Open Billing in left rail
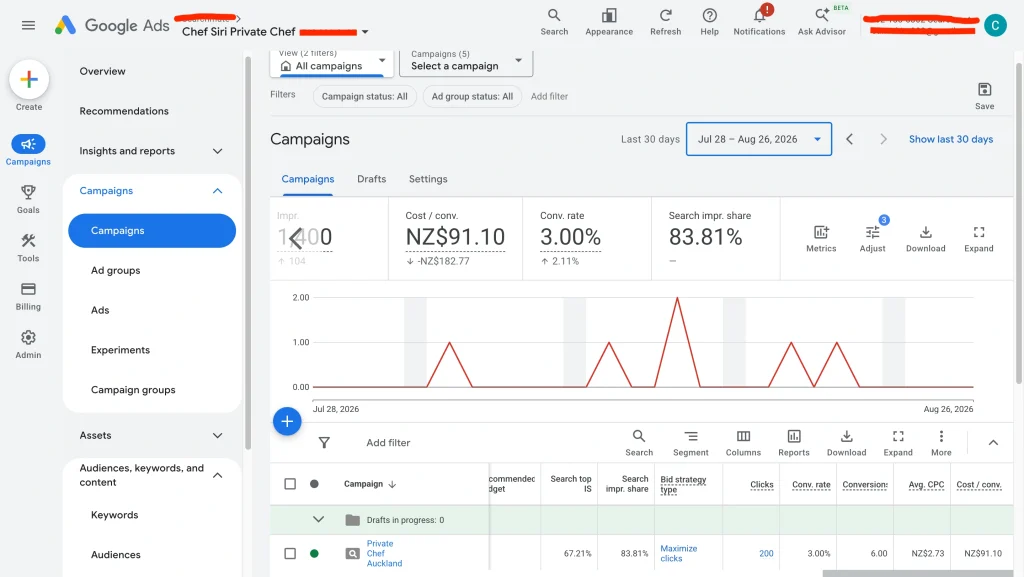Screen dimensions: 1024x577 28,296
